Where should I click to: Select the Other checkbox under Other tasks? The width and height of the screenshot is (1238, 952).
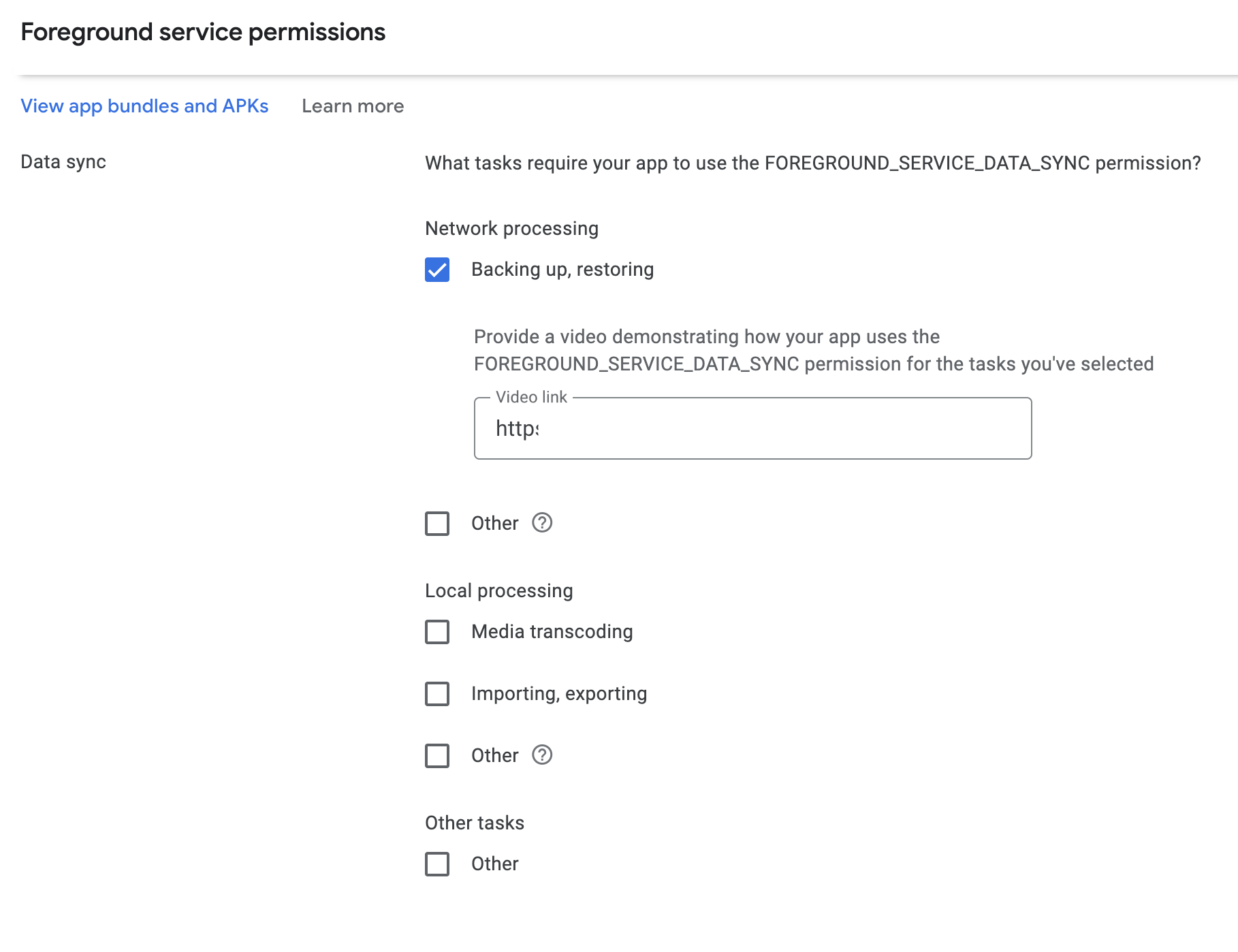click(x=437, y=864)
